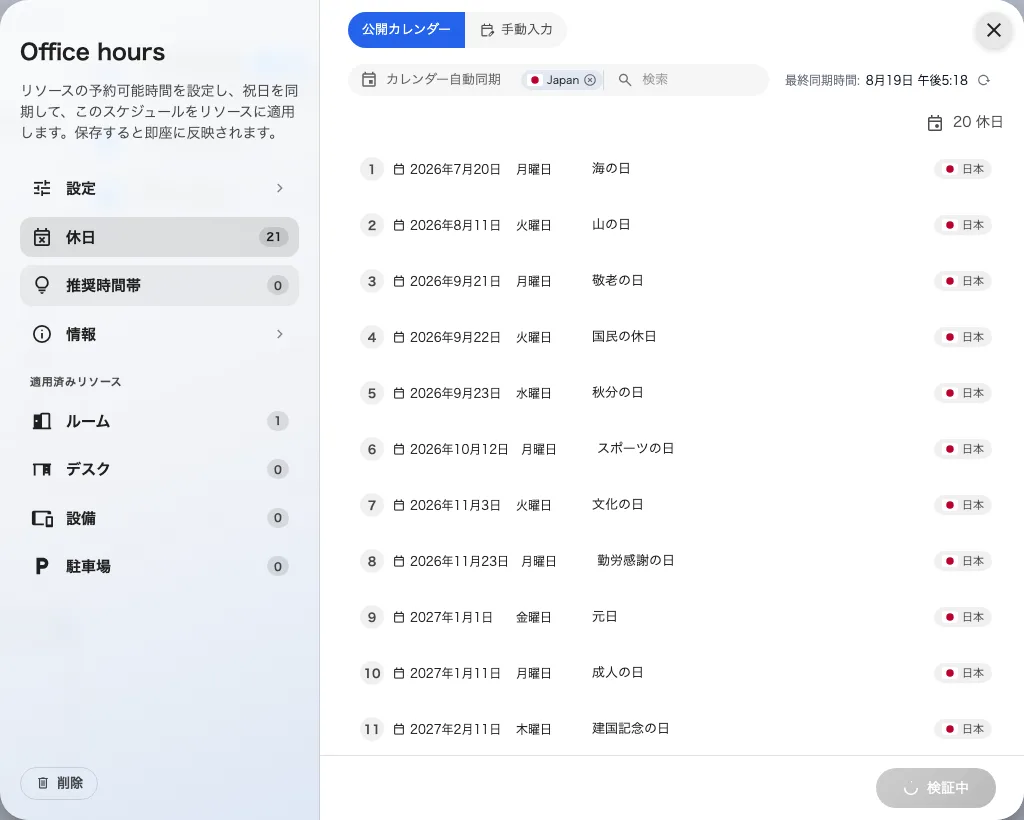Click the sliders icon beside 設定
Screen dimensions: 1024x820
(x=42, y=189)
